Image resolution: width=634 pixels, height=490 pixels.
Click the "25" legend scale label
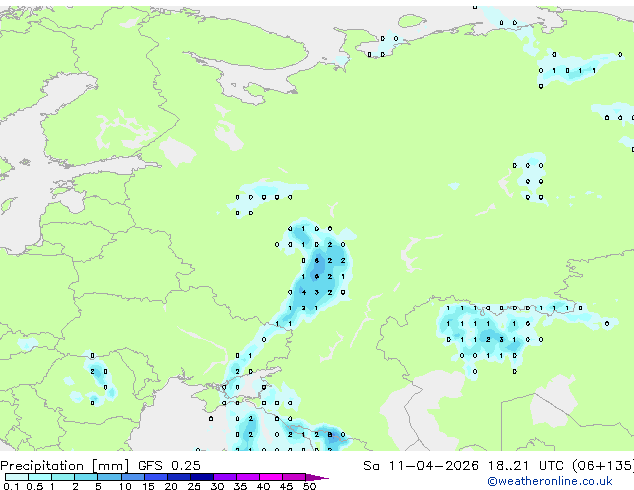[x=194, y=486]
